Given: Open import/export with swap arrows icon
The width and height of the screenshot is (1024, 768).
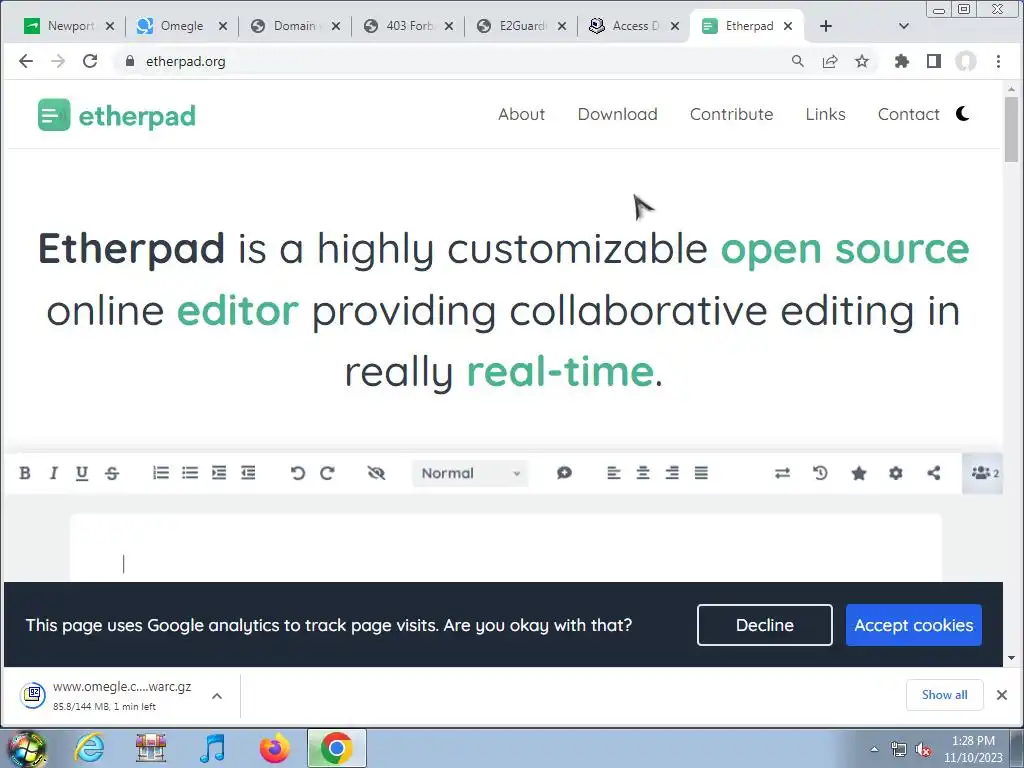Looking at the screenshot, I should [782, 473].
